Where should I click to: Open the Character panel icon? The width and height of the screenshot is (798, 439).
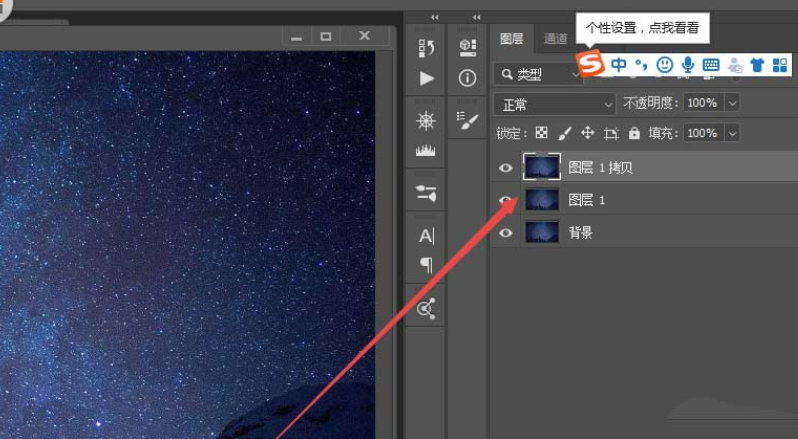(427, 236)
